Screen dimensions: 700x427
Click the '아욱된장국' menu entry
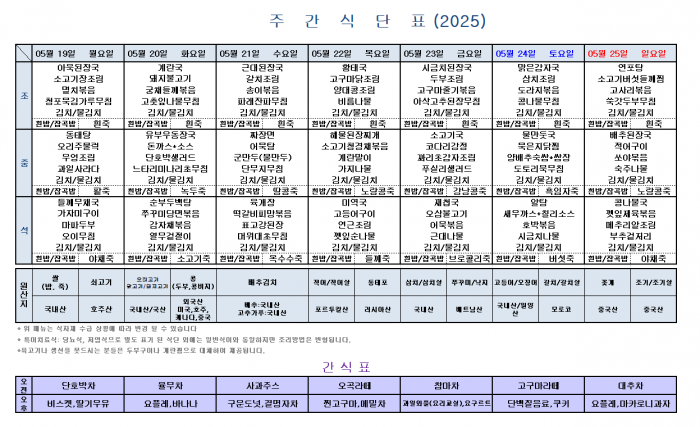click(78, 68)
